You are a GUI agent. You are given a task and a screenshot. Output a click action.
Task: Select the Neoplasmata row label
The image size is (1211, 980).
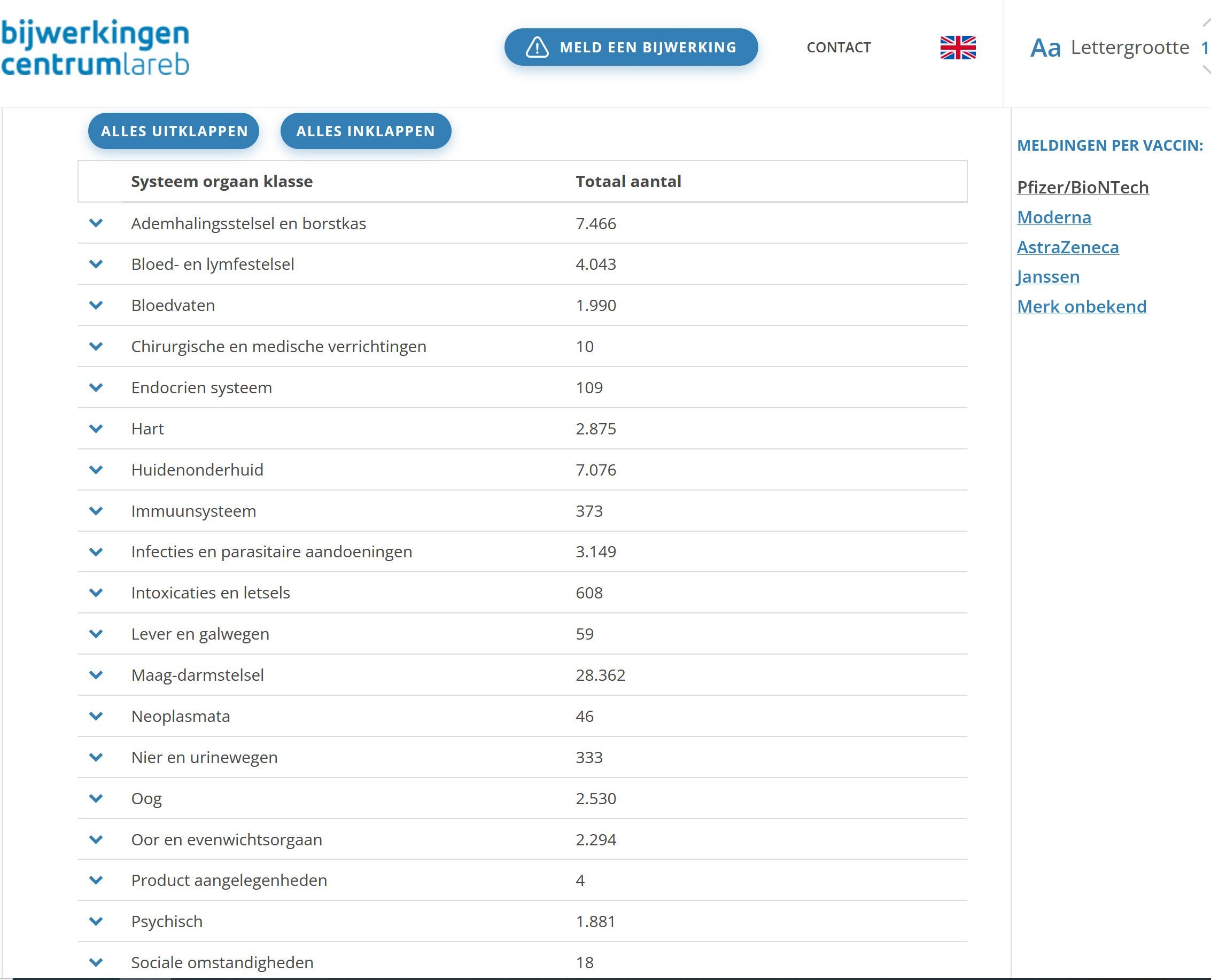(180, 716)
